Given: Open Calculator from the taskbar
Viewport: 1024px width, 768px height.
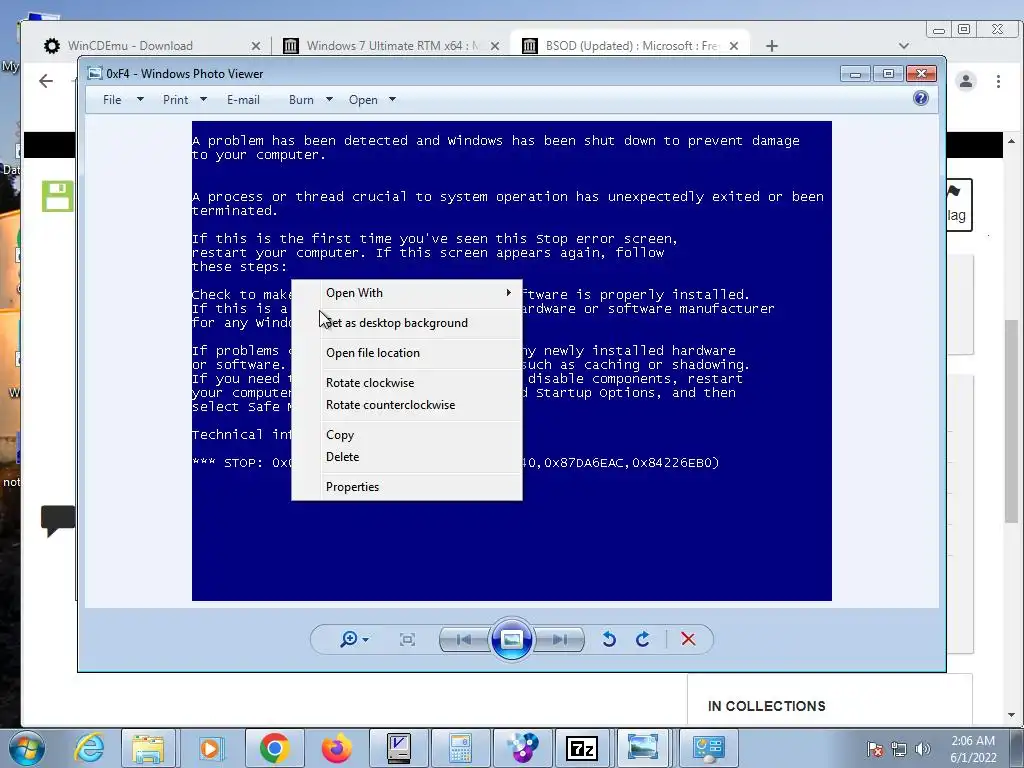Looking at the screenshot, I should 460,748.
